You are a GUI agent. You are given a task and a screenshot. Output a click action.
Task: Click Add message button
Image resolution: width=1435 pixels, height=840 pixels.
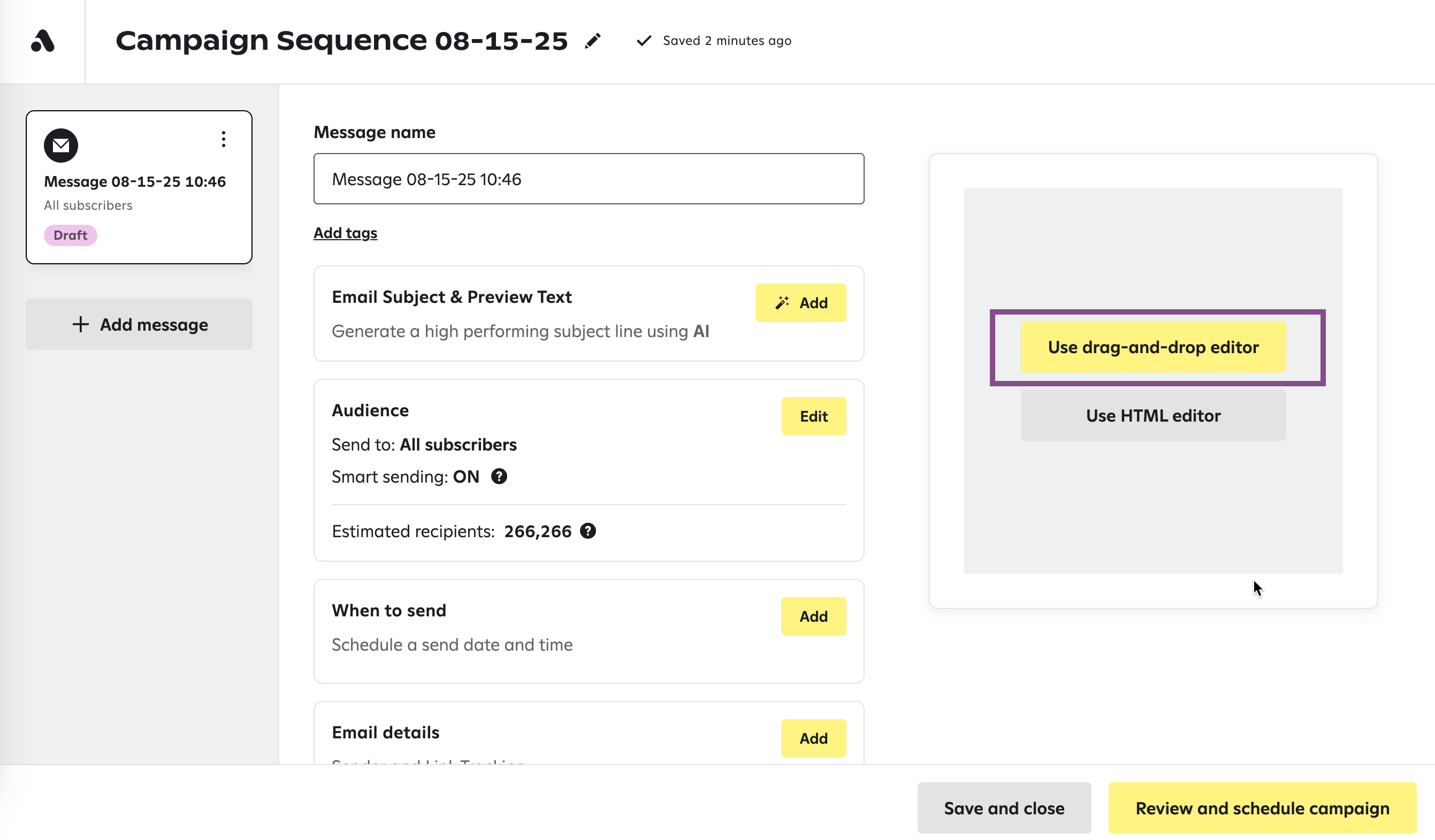pyautogui.click(x=139, y=325)
